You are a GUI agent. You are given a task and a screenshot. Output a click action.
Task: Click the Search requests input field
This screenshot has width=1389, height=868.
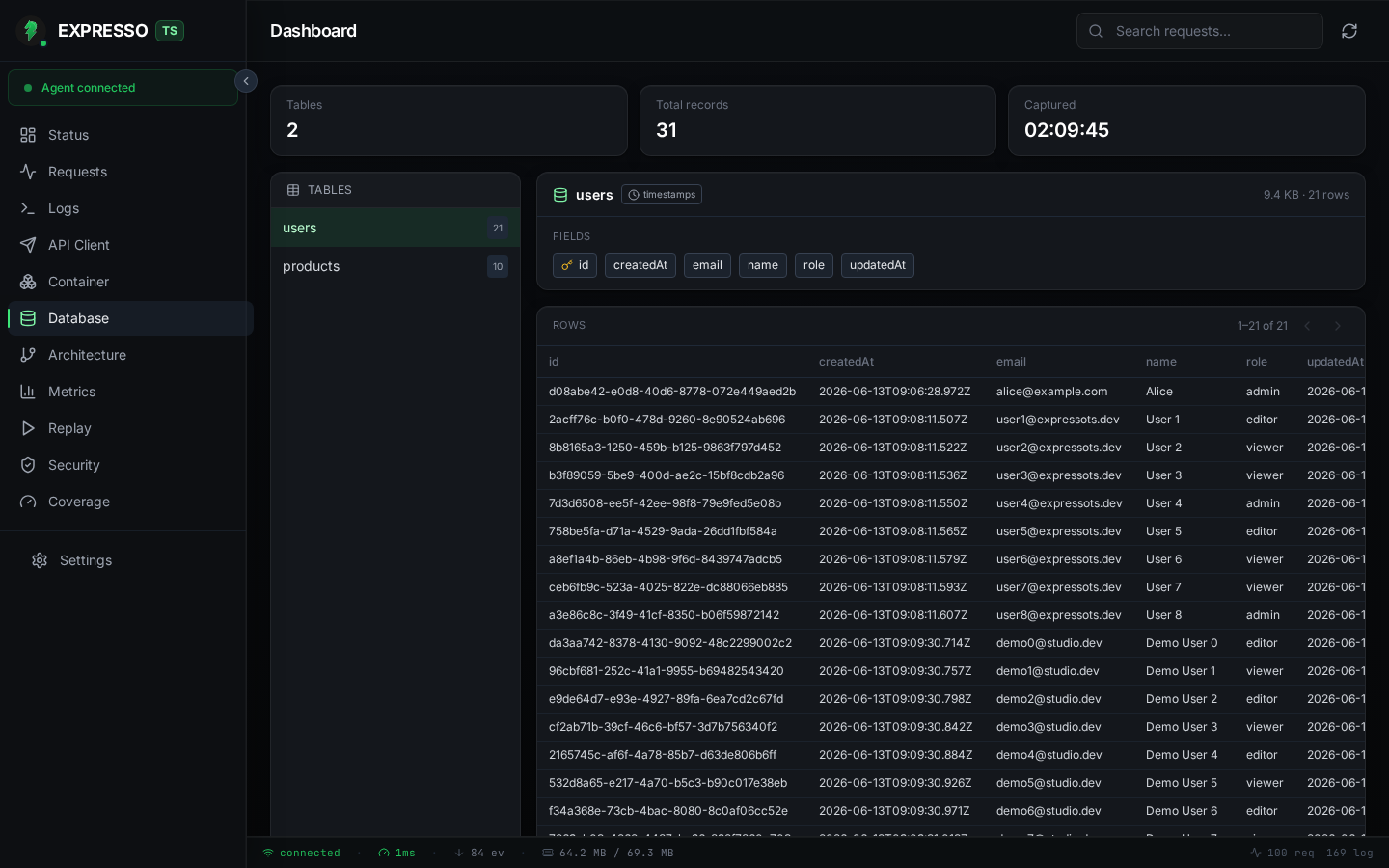pyautogui.click(x=1200, y=31)
